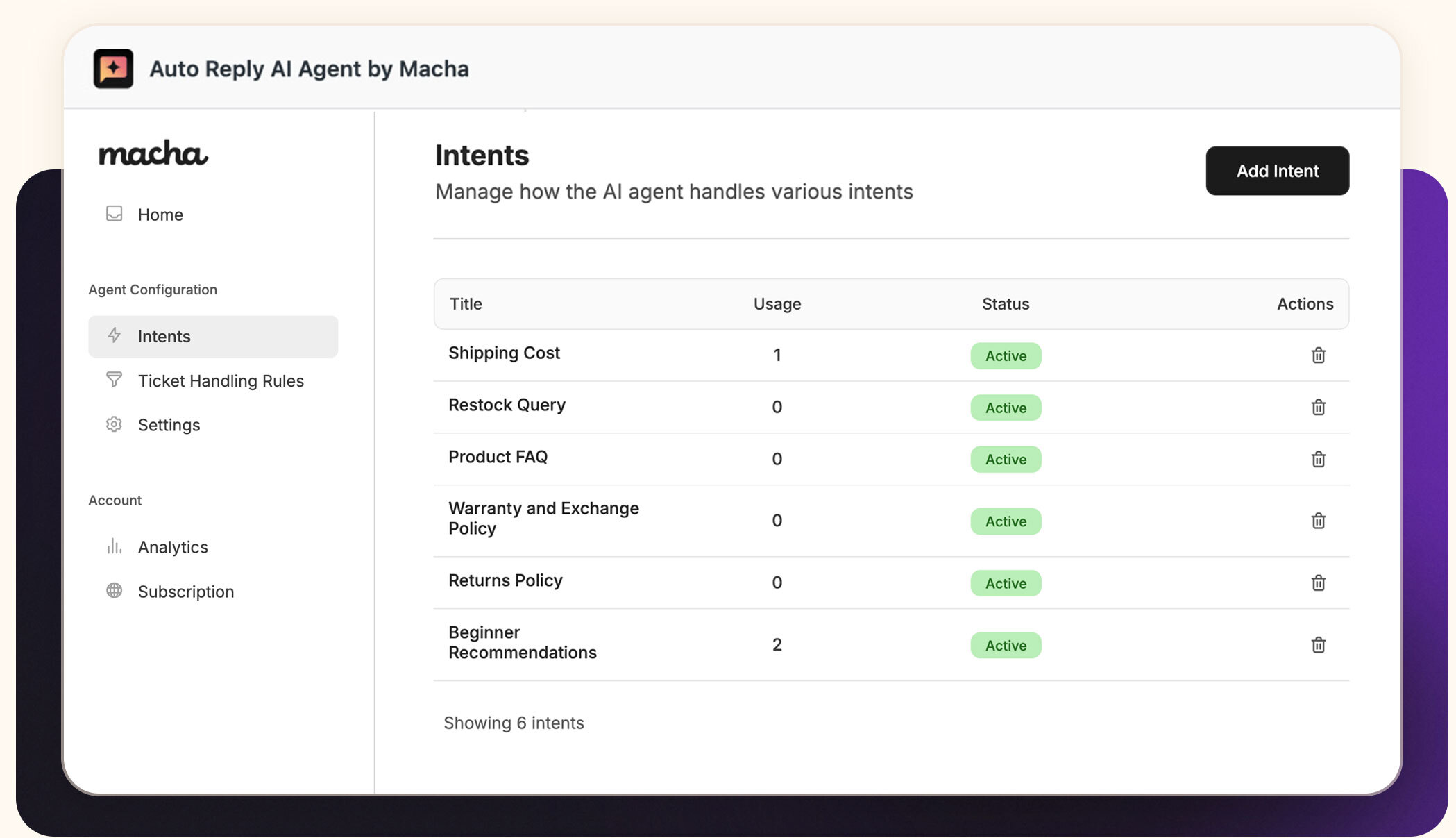Switch to Ticket Handling Rules section

(x=220, y=380)
